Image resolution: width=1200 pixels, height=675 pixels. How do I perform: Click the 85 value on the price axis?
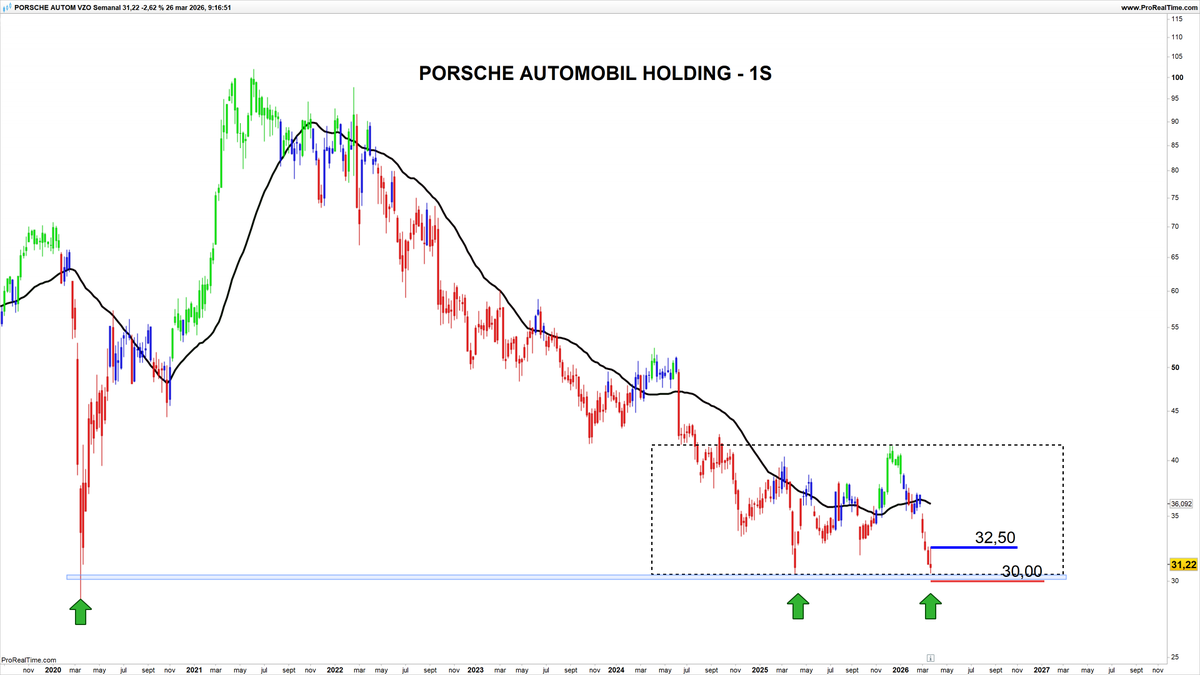click(1175, 145)
